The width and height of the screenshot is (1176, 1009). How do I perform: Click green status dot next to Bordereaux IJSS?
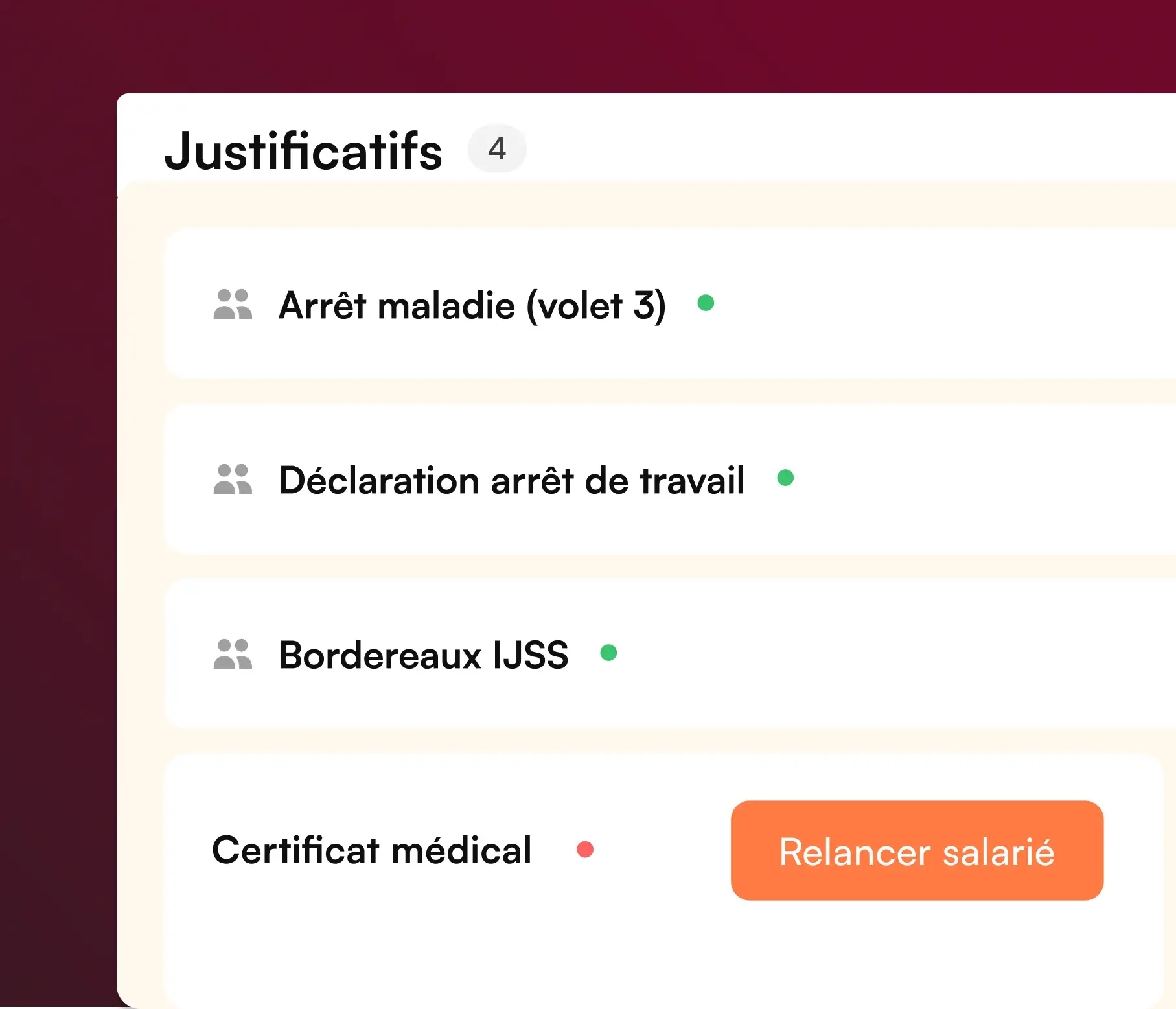pos(608,652)
